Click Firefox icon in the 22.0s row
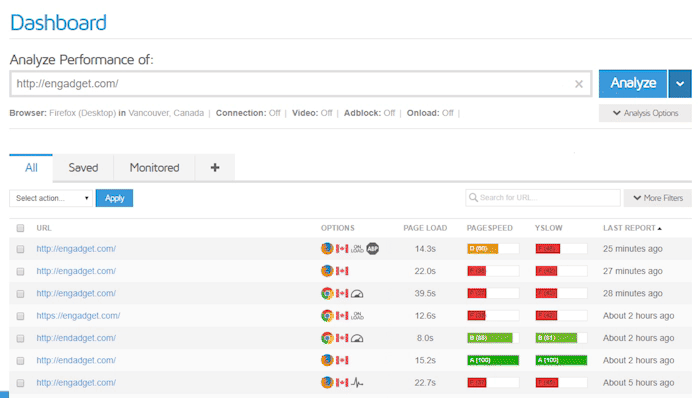The height and width of the screenshot is (398, 698). (x=327, y=271)
